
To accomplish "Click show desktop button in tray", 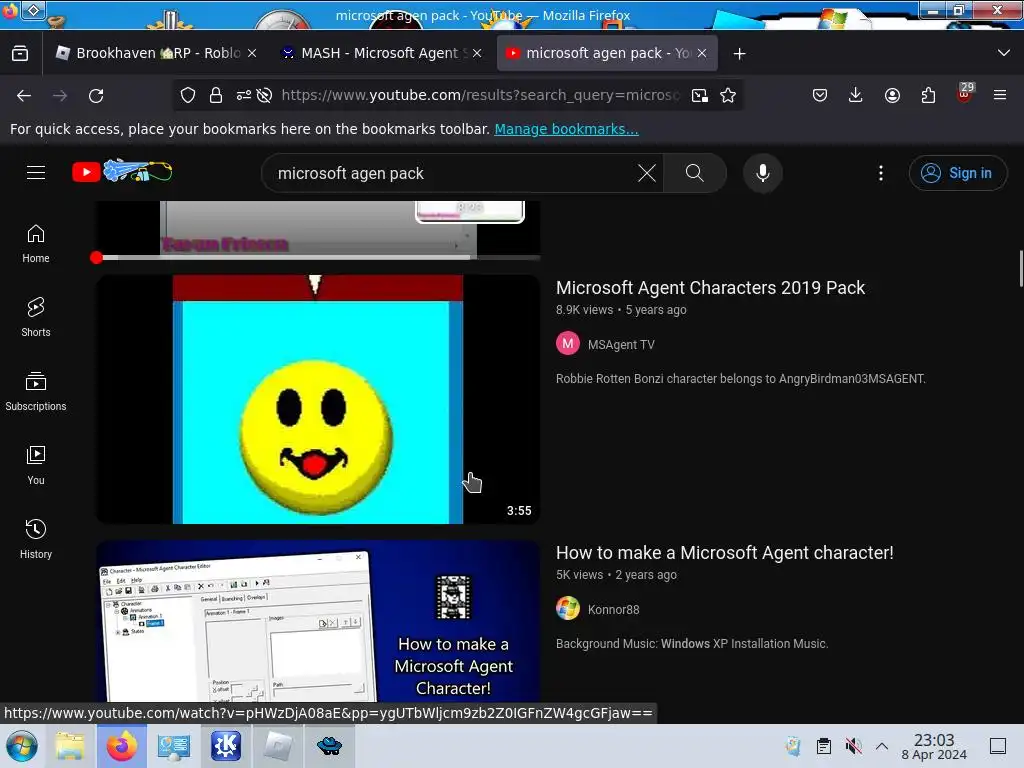I will (998, 746).
